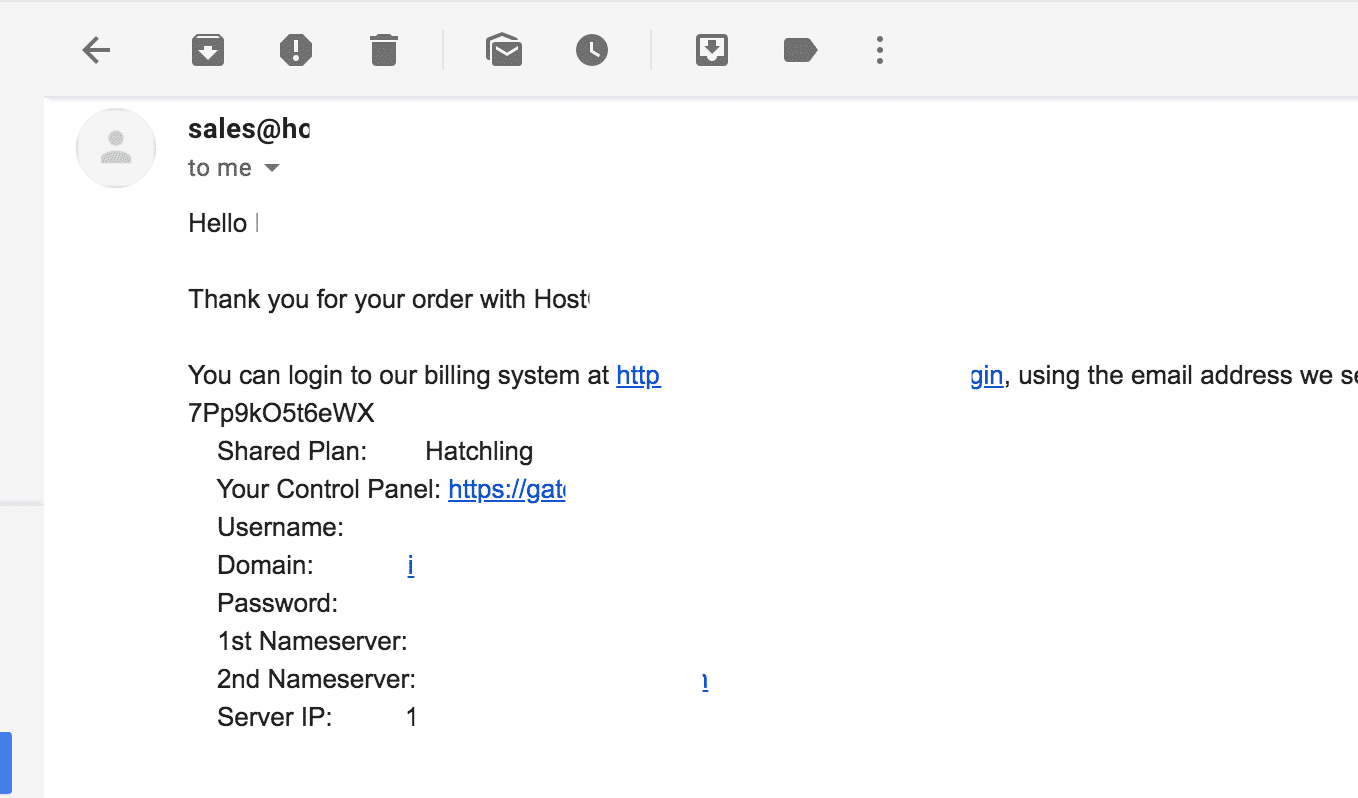Viewport: 1358px width, 798px height.
Task: Open the billing system http link
Action: pos(639,375)
